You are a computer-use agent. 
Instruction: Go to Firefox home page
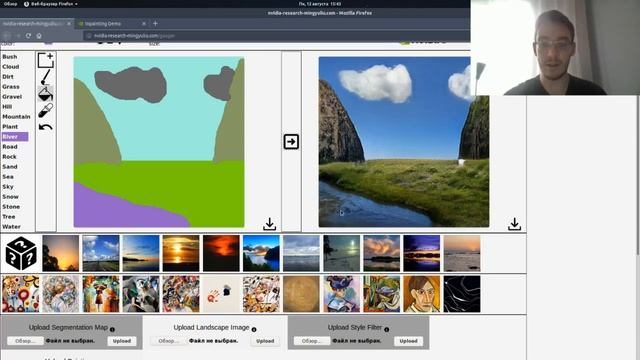pos(39,36)
